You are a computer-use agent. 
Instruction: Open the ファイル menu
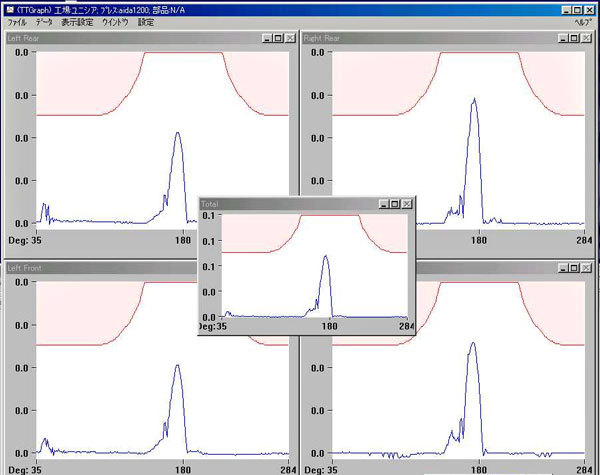pos(17,21)
